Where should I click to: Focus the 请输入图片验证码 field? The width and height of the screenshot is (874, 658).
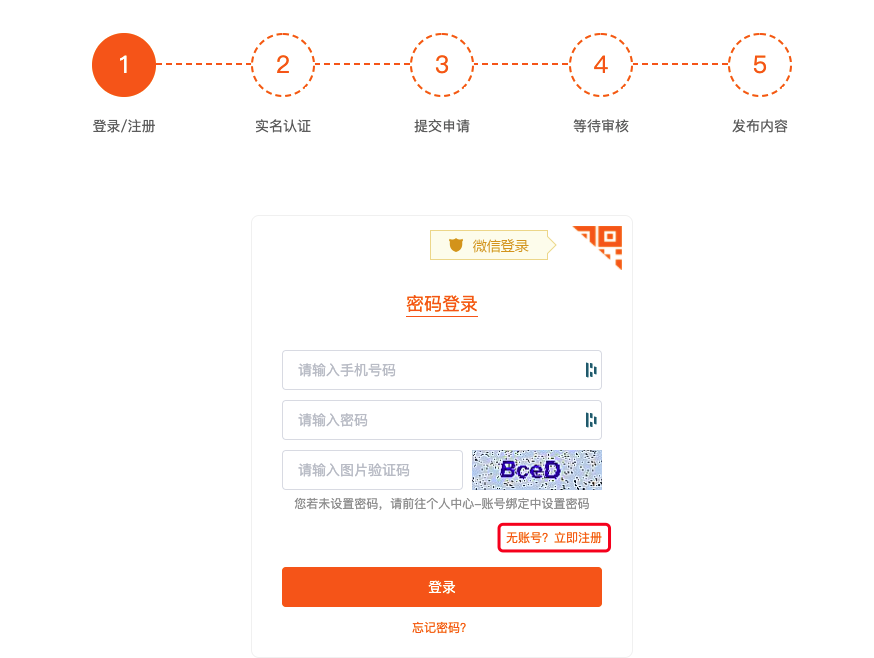(x=372, y=470)
